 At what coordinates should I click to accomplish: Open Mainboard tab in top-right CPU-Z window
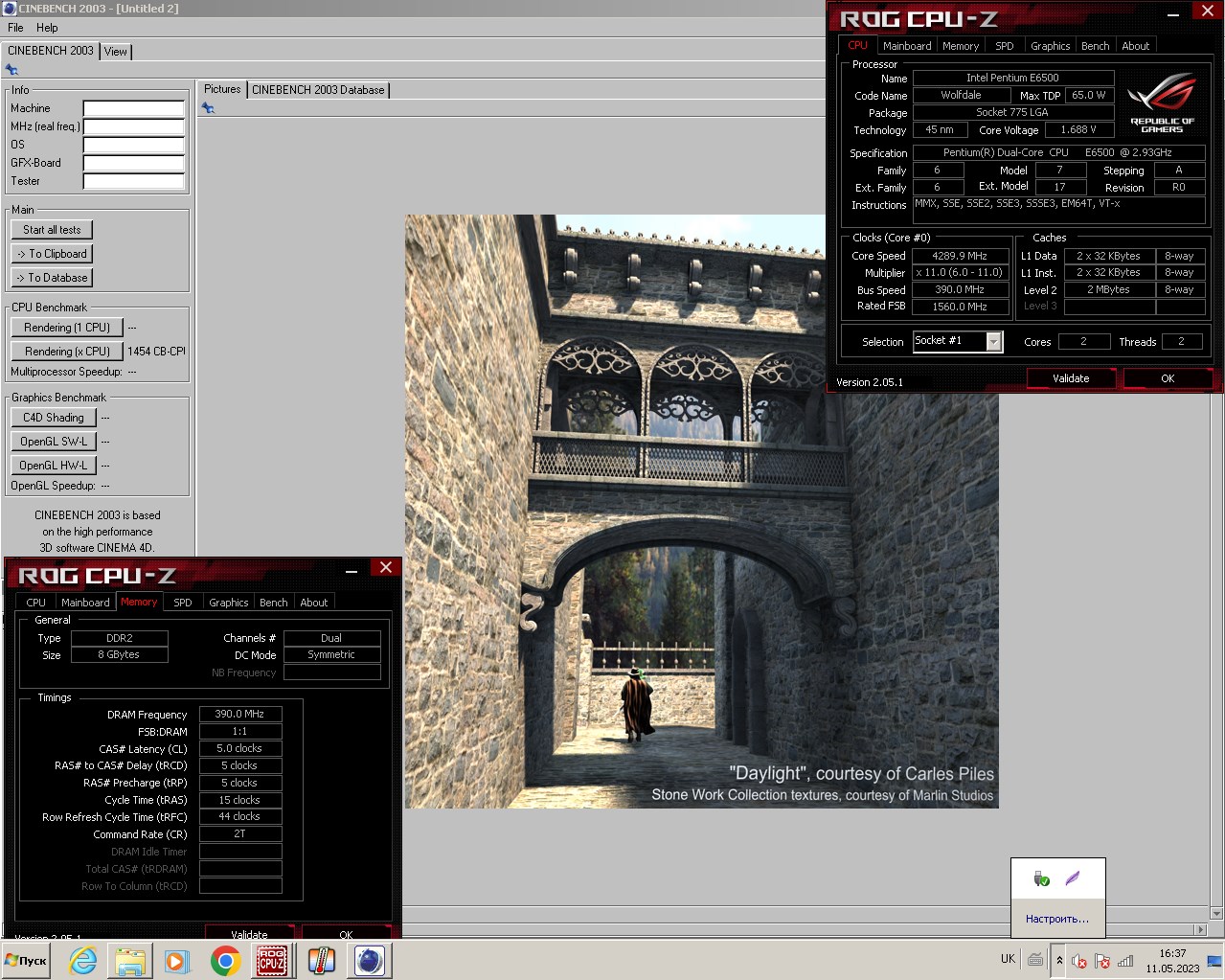pos(907,46)
